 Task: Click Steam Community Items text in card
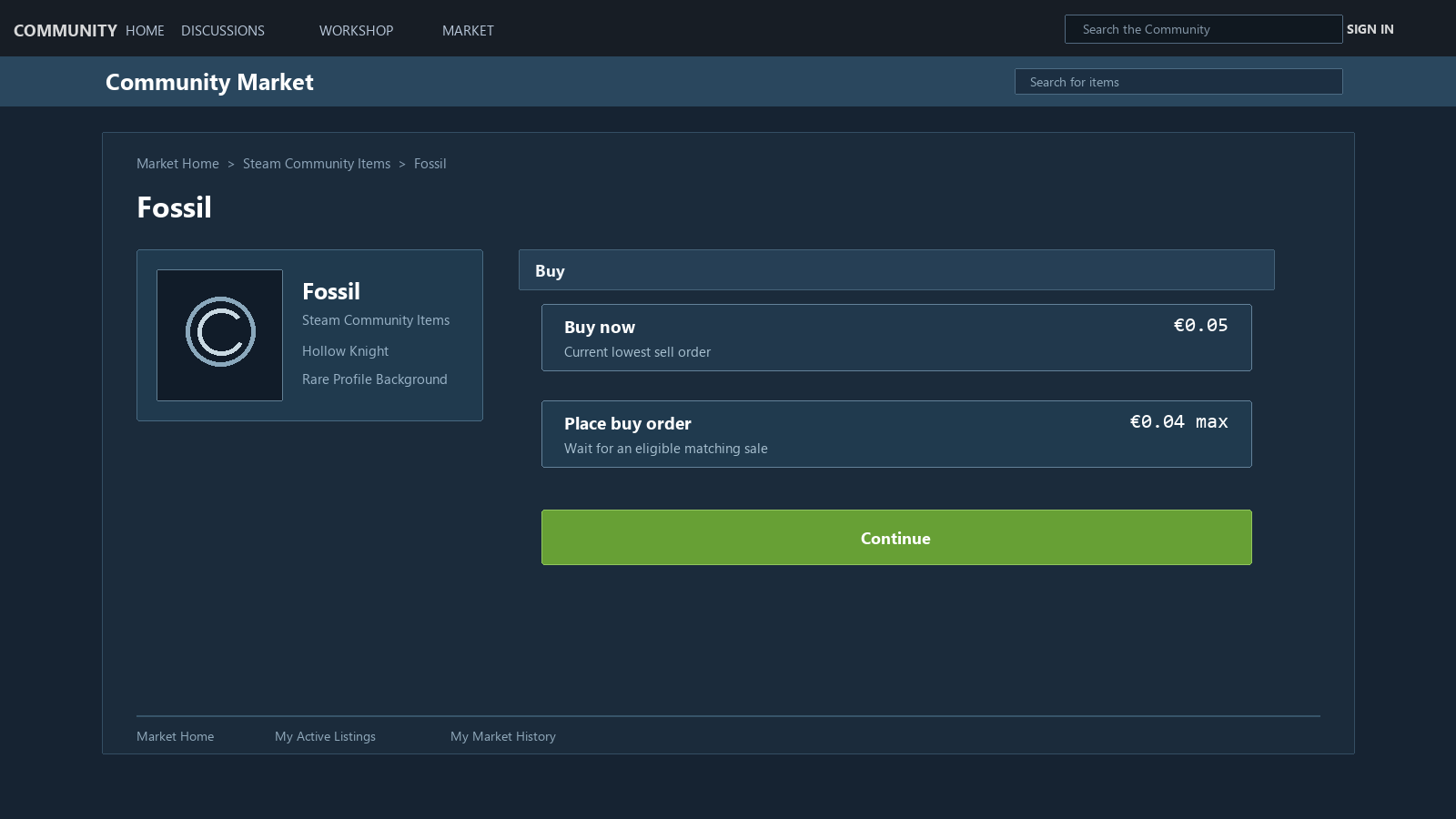pos(376,320)
